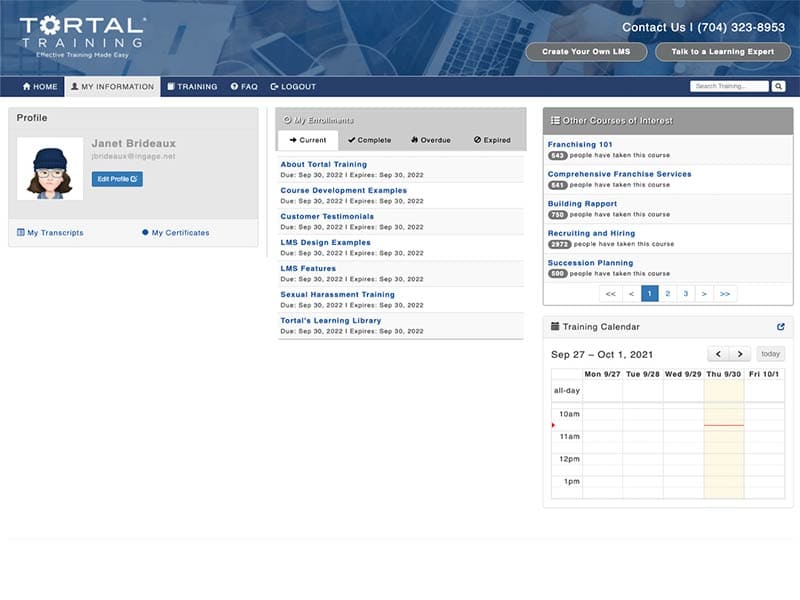
Task: Click the Tortal Training logo
Action: click(82, 36)
